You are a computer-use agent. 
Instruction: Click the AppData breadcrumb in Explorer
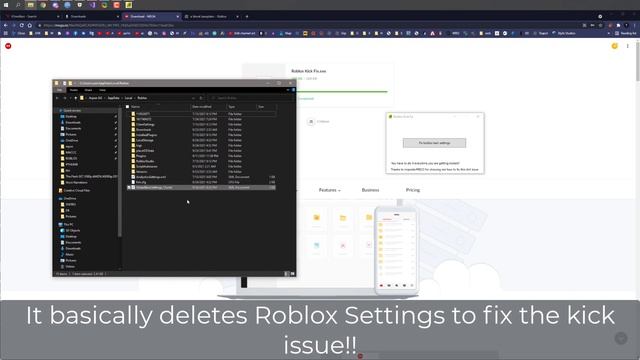tap(113, 98)
